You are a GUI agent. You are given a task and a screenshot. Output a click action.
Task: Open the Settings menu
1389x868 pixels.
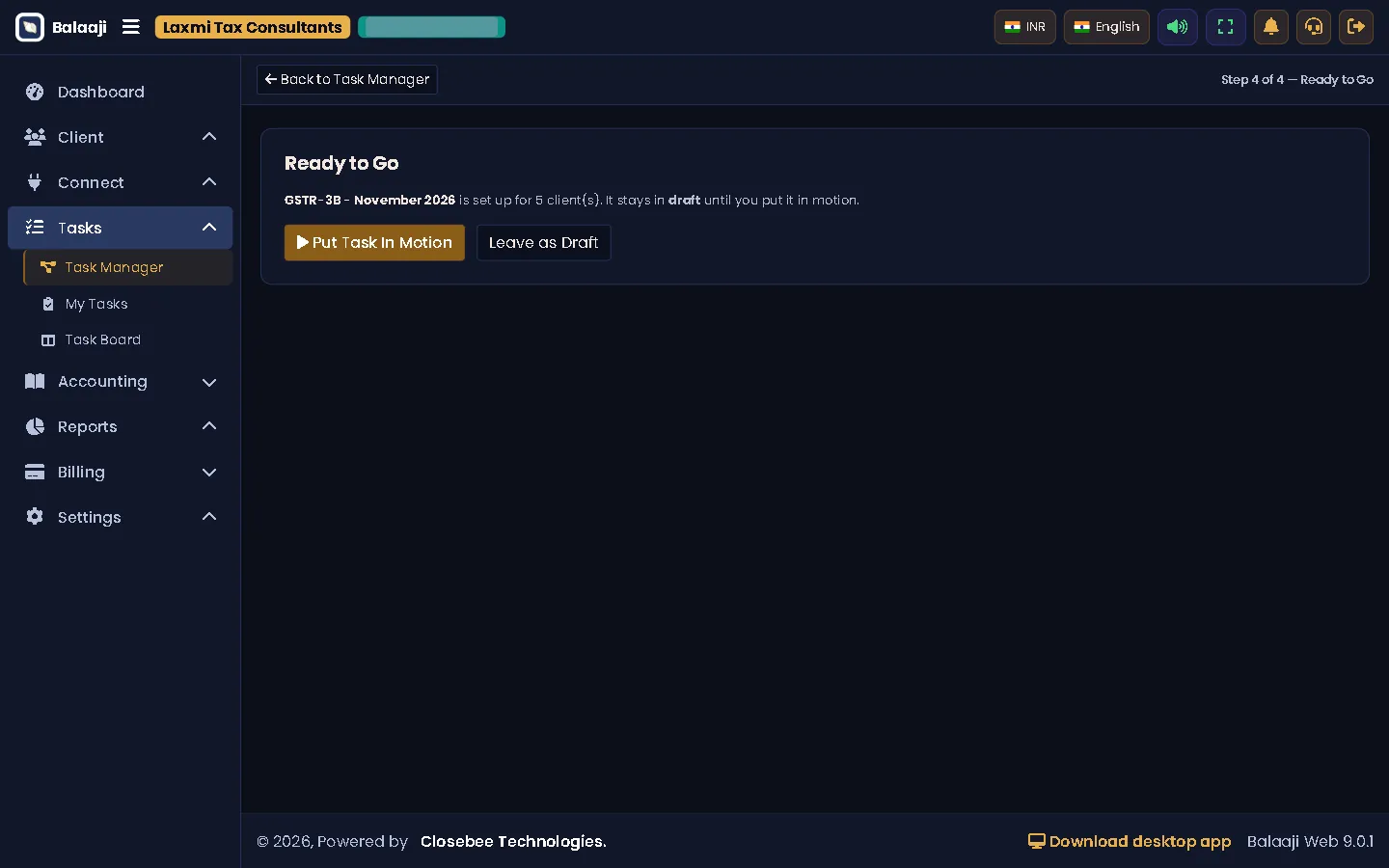click(x=121, y=517)
